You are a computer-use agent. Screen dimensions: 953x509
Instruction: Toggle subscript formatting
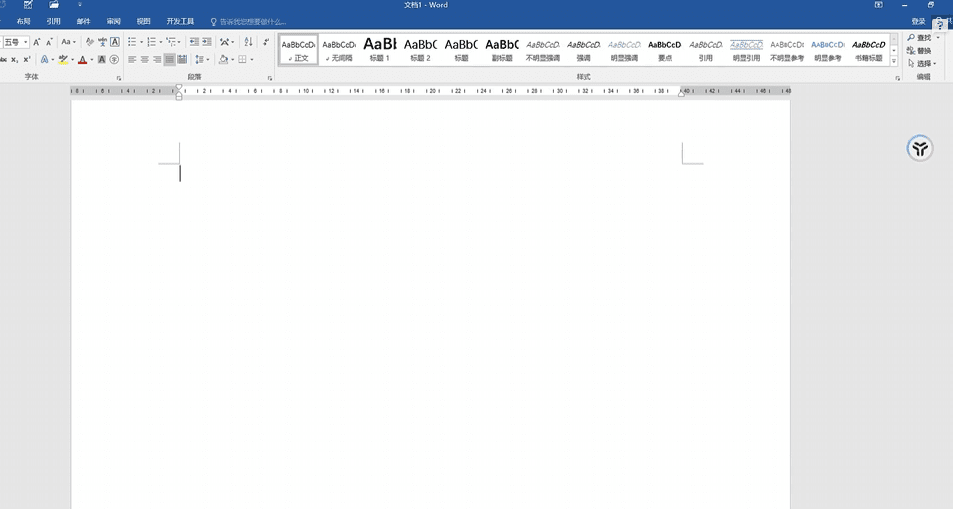(15, 60)
